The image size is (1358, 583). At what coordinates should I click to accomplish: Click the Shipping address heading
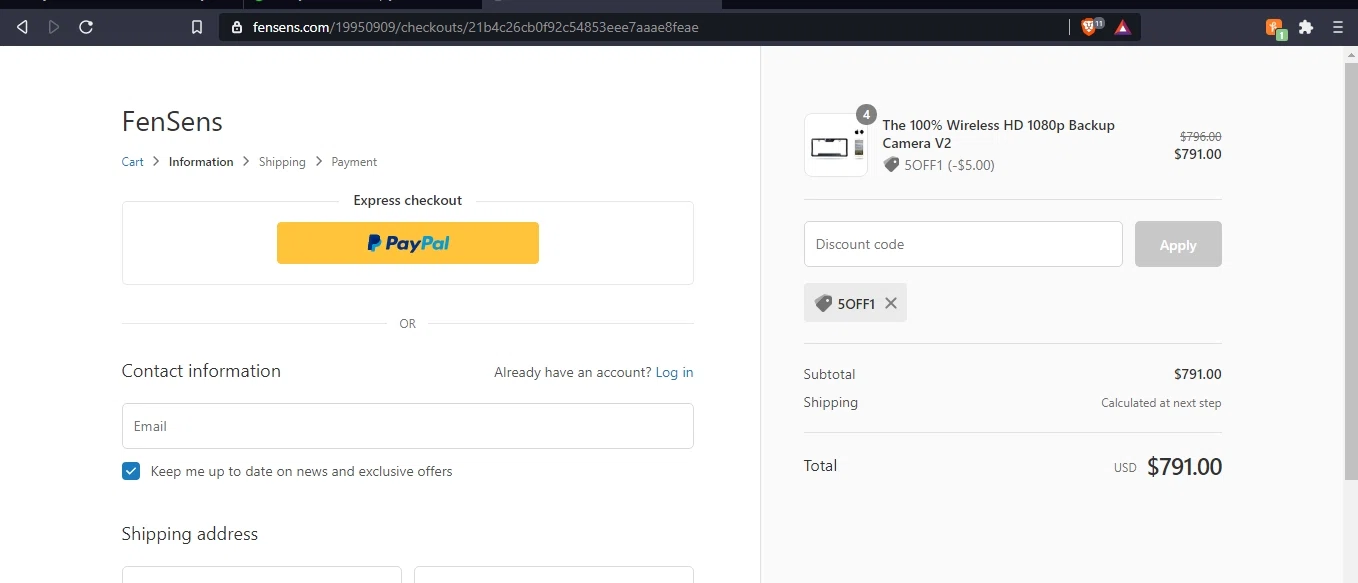(190, 534)
